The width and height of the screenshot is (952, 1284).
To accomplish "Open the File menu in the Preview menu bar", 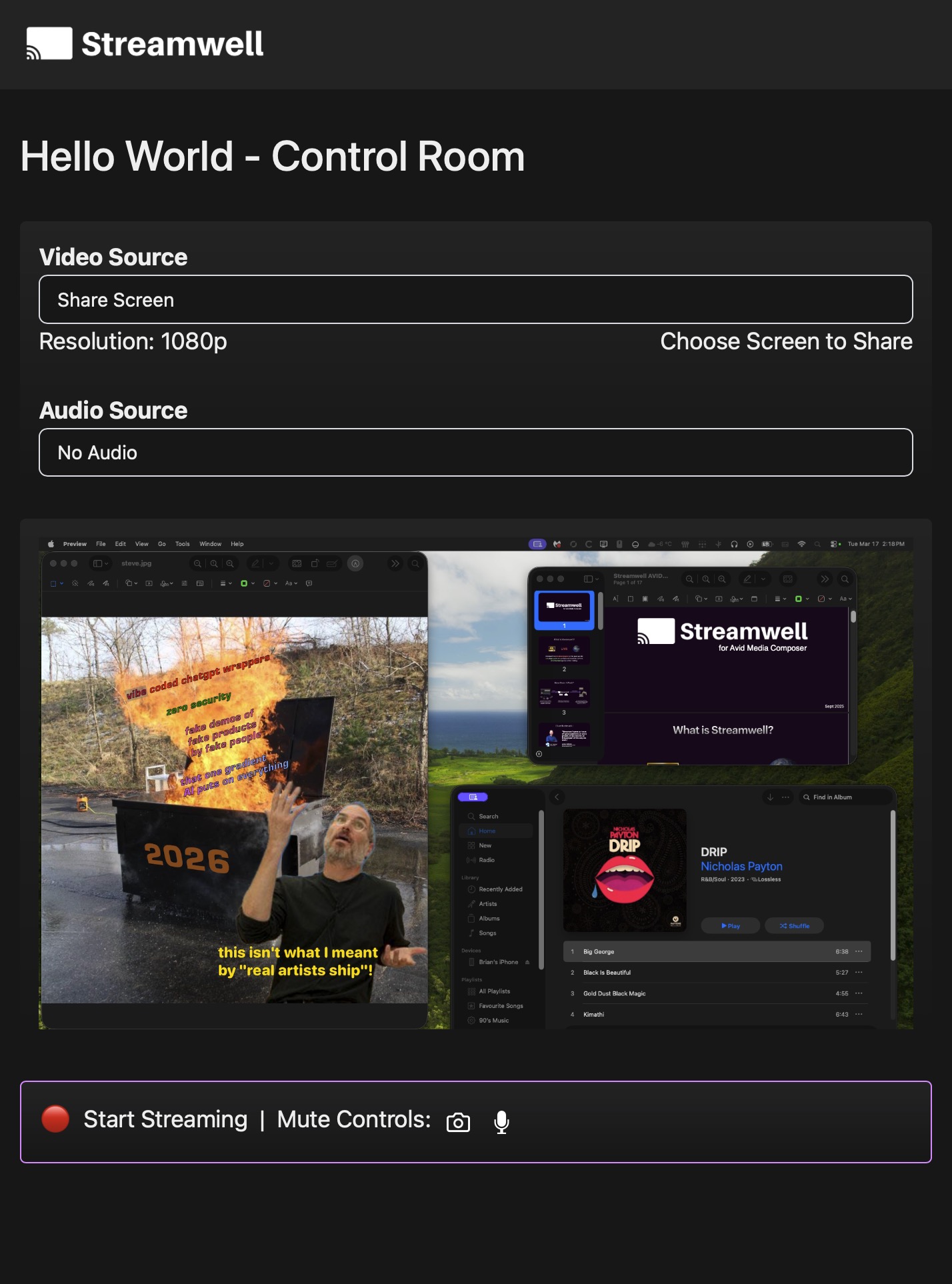I will click(x=101, y=544).
